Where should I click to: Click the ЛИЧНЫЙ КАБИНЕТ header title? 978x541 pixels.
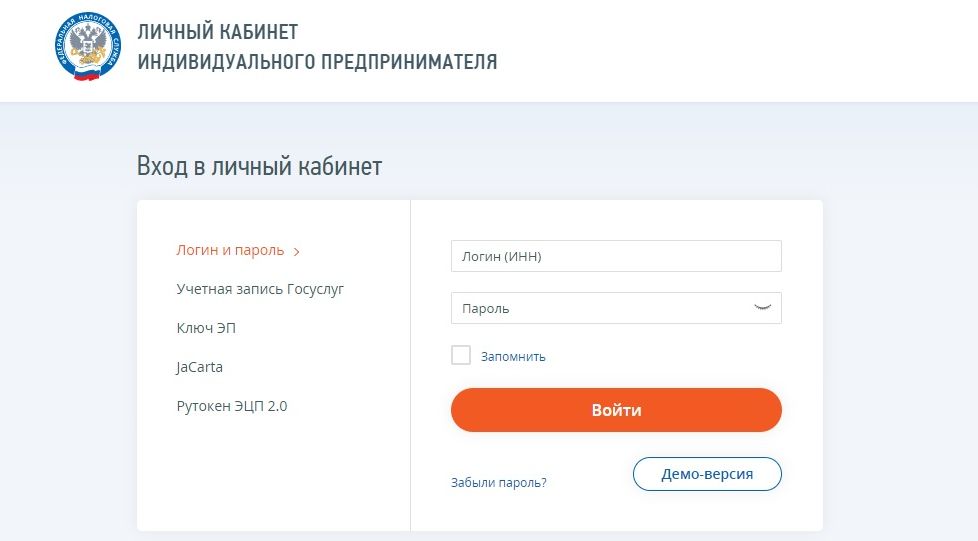click(x=218, y=32)
